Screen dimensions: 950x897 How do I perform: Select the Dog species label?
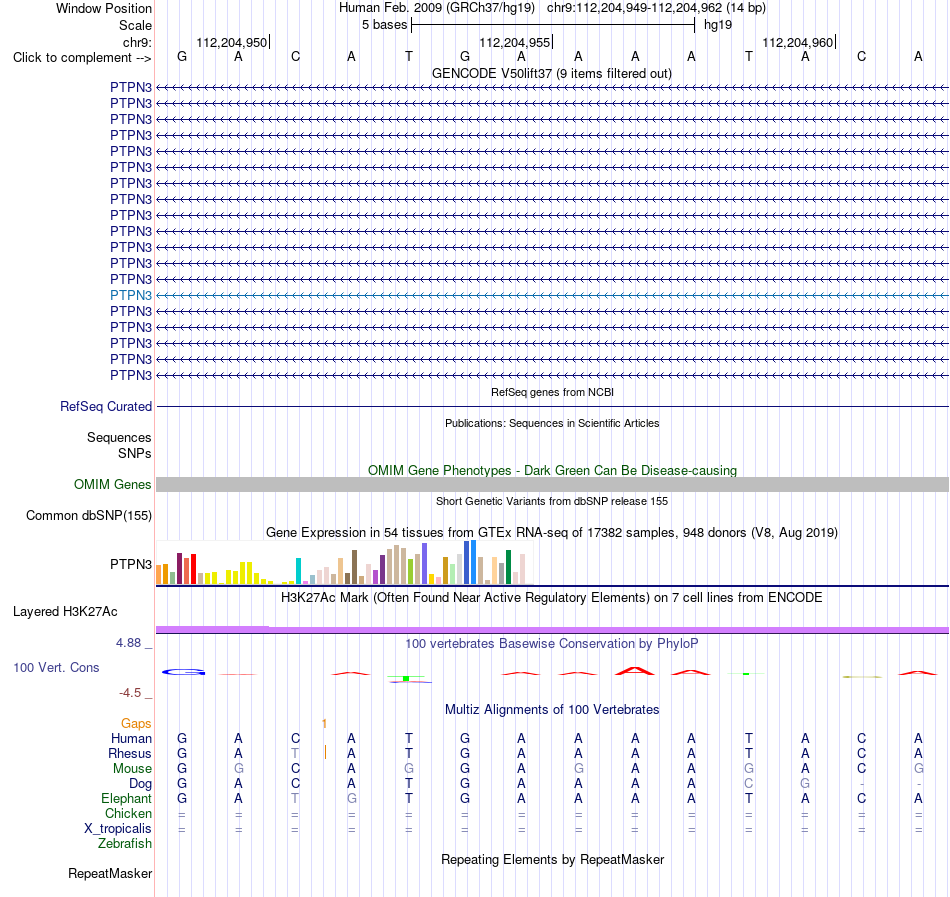click(140, 784)
